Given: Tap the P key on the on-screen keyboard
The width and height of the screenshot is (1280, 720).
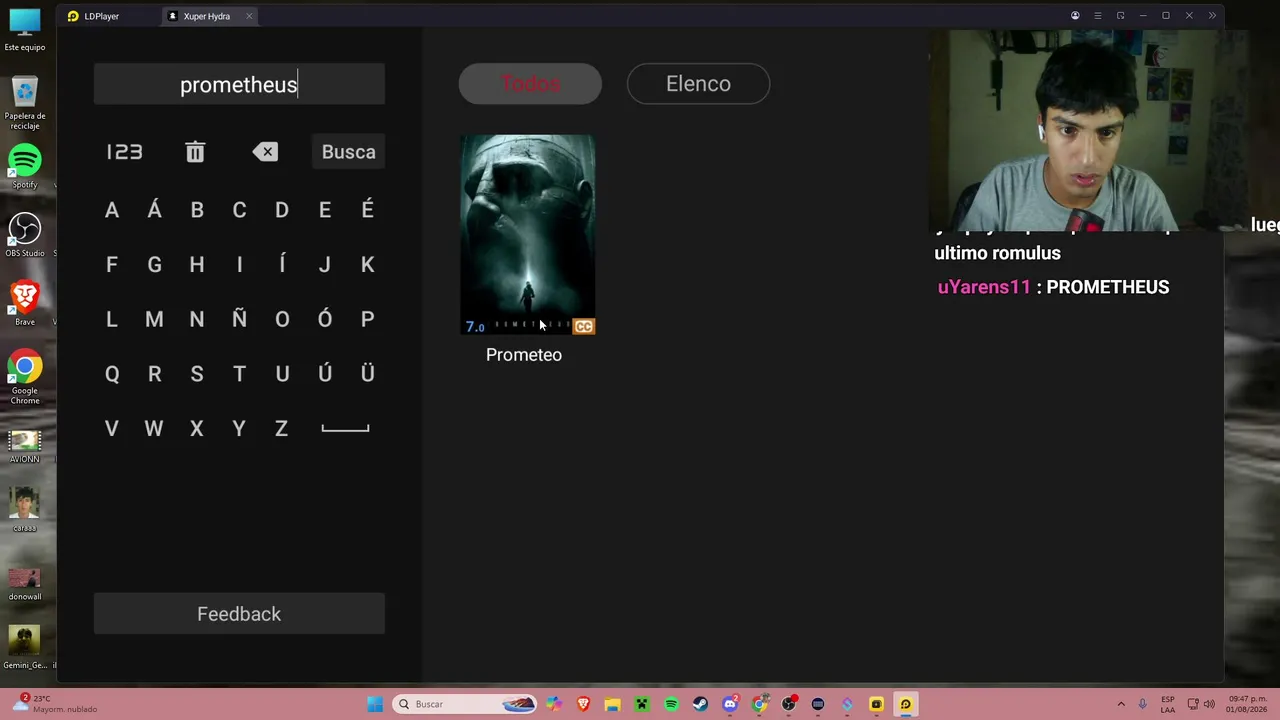Looking at the screenshot, I should pyautogui.click(x=368, y=319).
